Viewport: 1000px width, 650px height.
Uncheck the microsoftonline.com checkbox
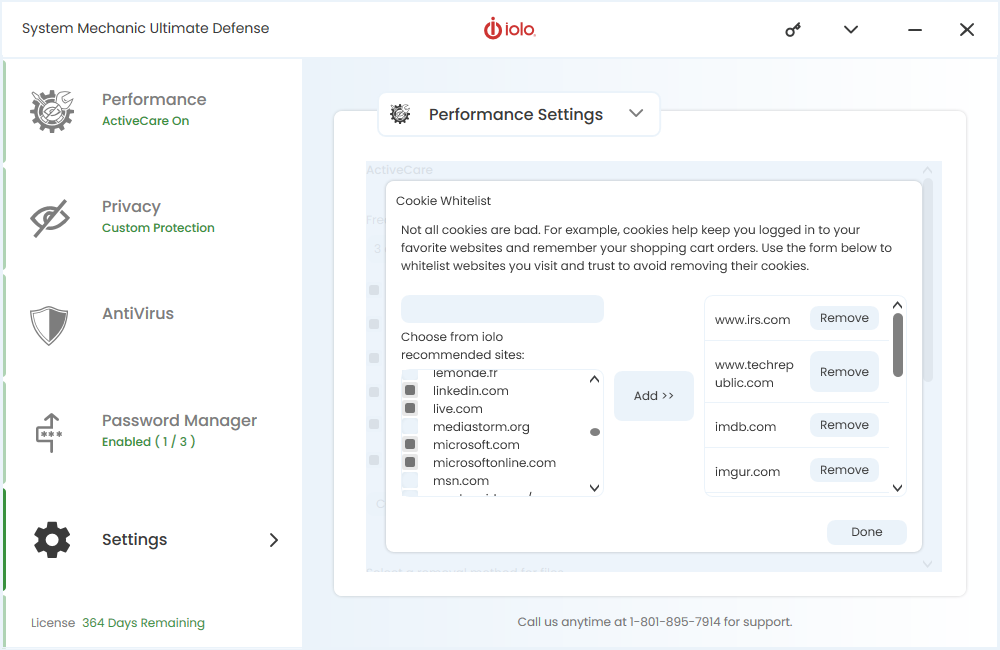(410, 462)
